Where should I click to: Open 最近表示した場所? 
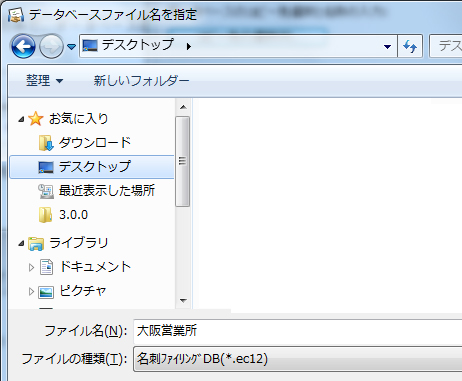[107, 191]
